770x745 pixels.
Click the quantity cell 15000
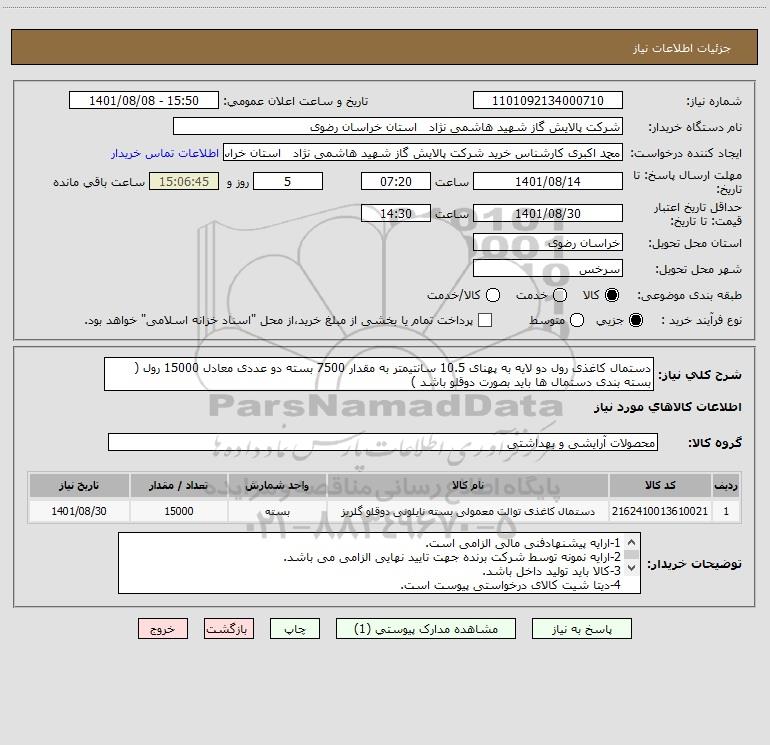point(179,511)
